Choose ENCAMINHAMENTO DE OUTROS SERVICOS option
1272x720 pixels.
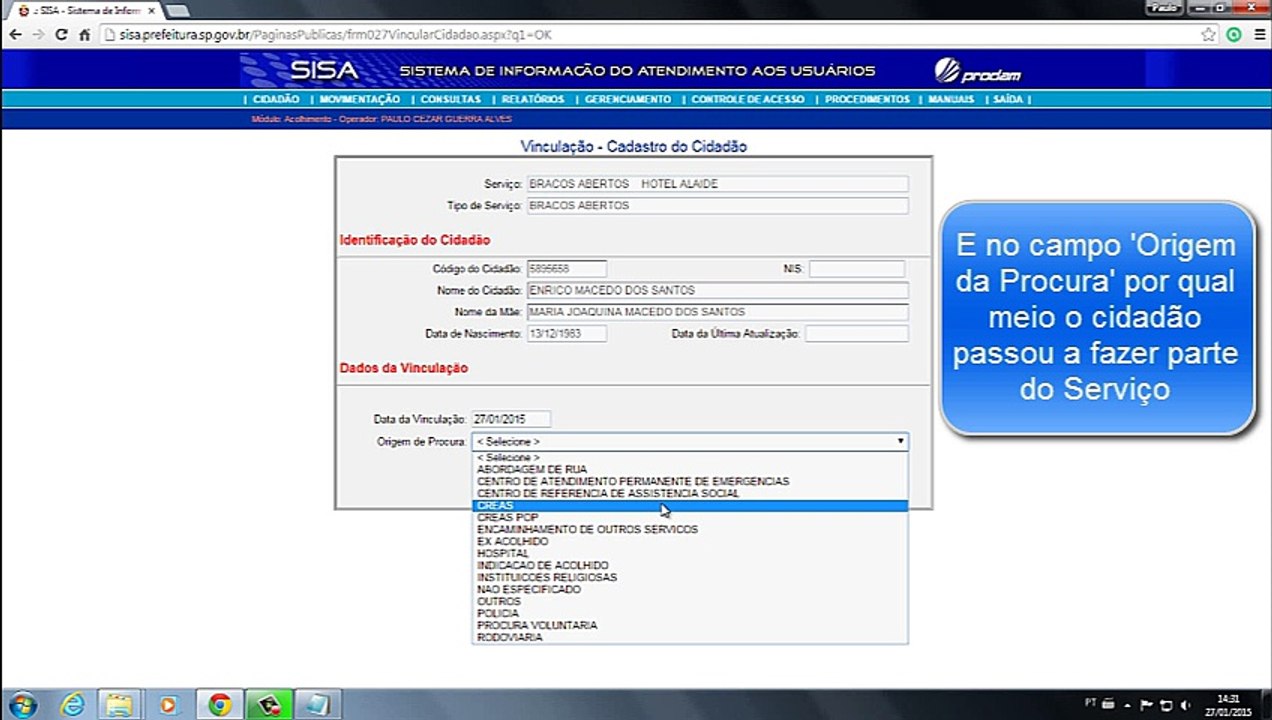[690, 530]
